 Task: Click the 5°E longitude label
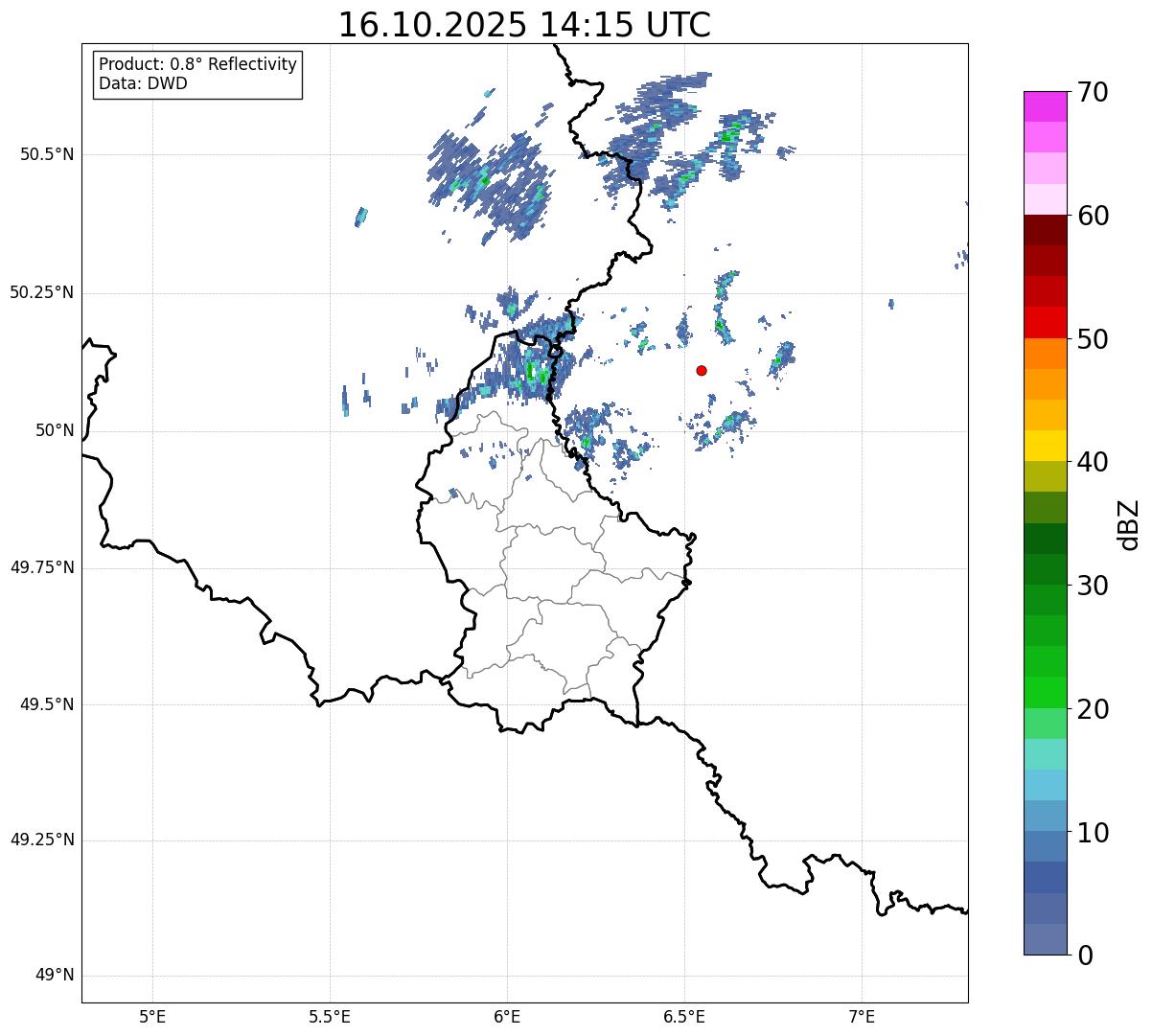click(152, 1017)
